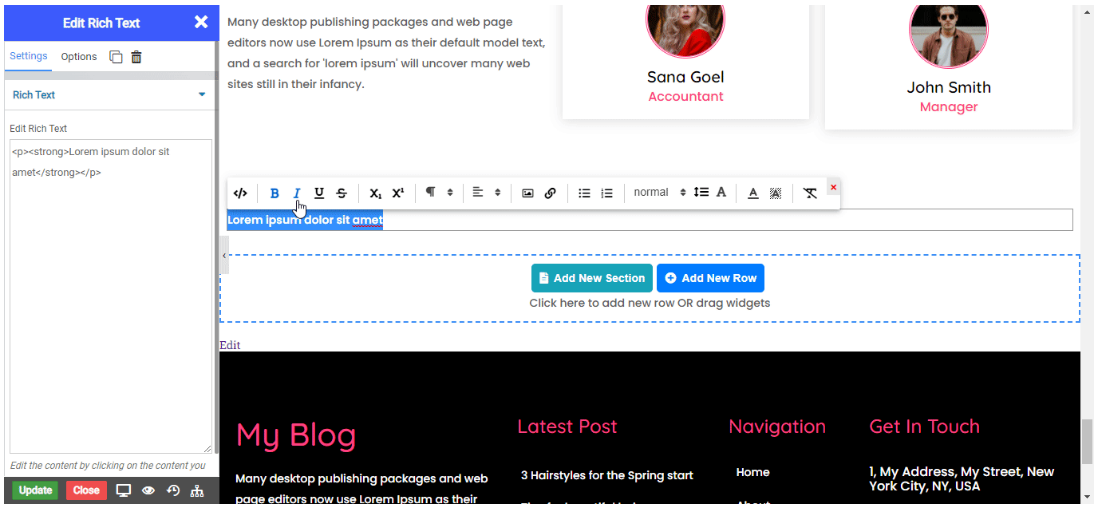Toggle bold formatting in the text toolbar
The image size is (1101, 512).
275,193
